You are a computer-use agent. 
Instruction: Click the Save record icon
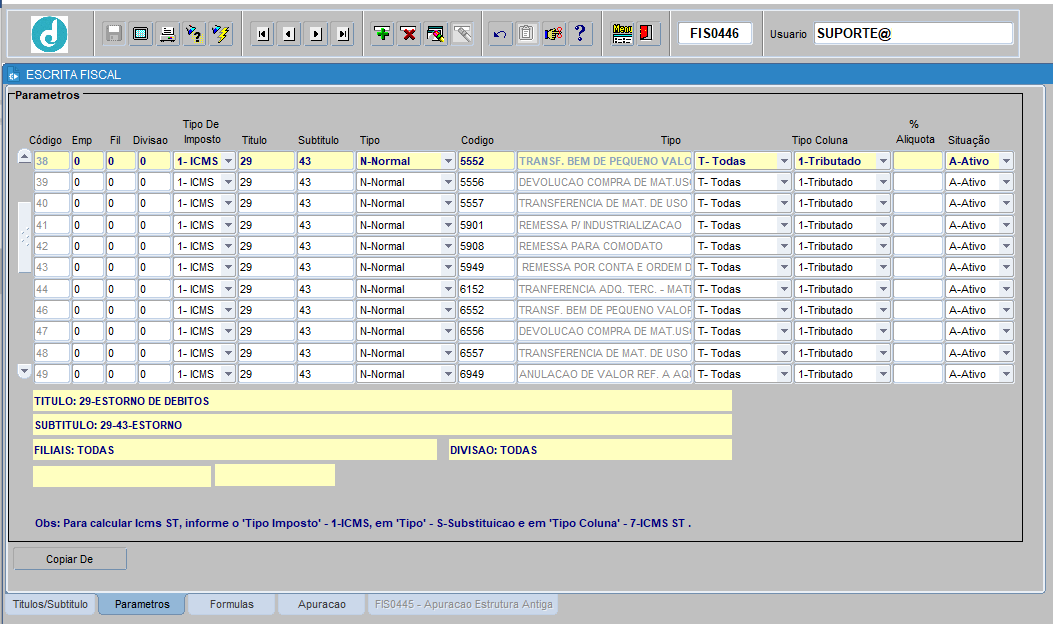111,32
